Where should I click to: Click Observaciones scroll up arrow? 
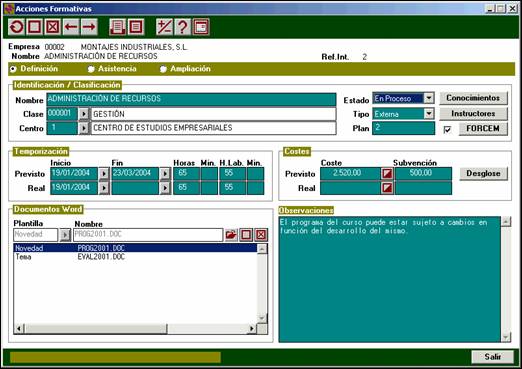click(x=506, y=221)
